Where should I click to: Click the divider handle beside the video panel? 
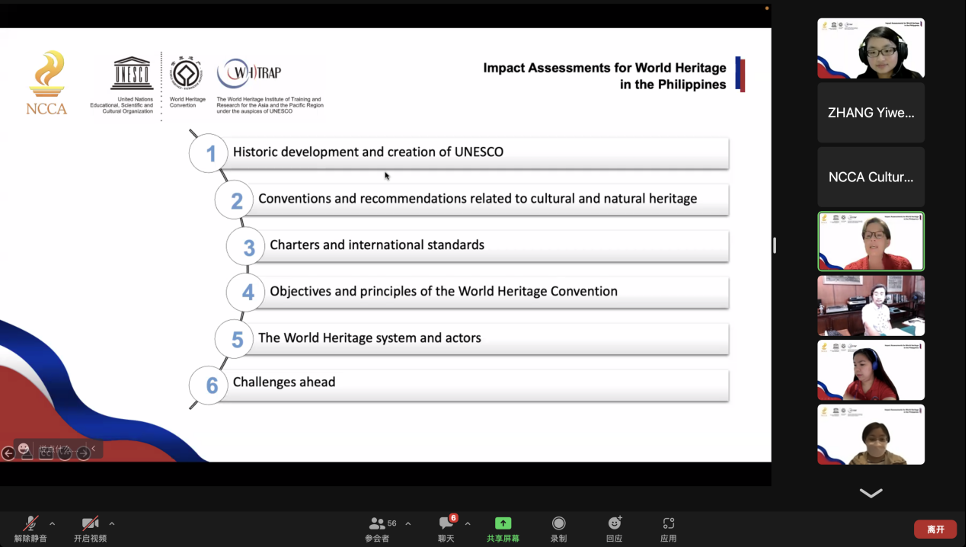click(x=774, y=245)
